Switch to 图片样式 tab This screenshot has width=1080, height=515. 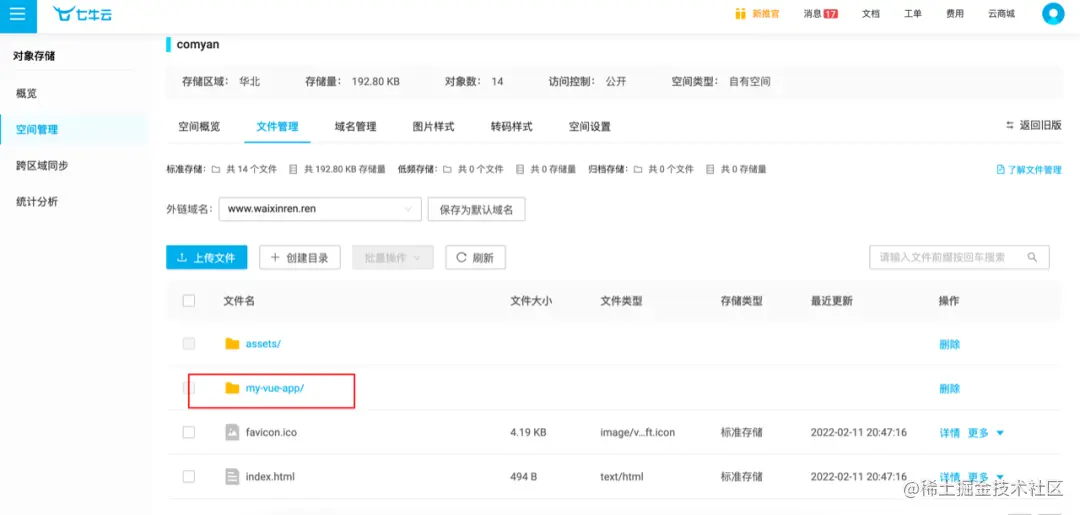433,127
